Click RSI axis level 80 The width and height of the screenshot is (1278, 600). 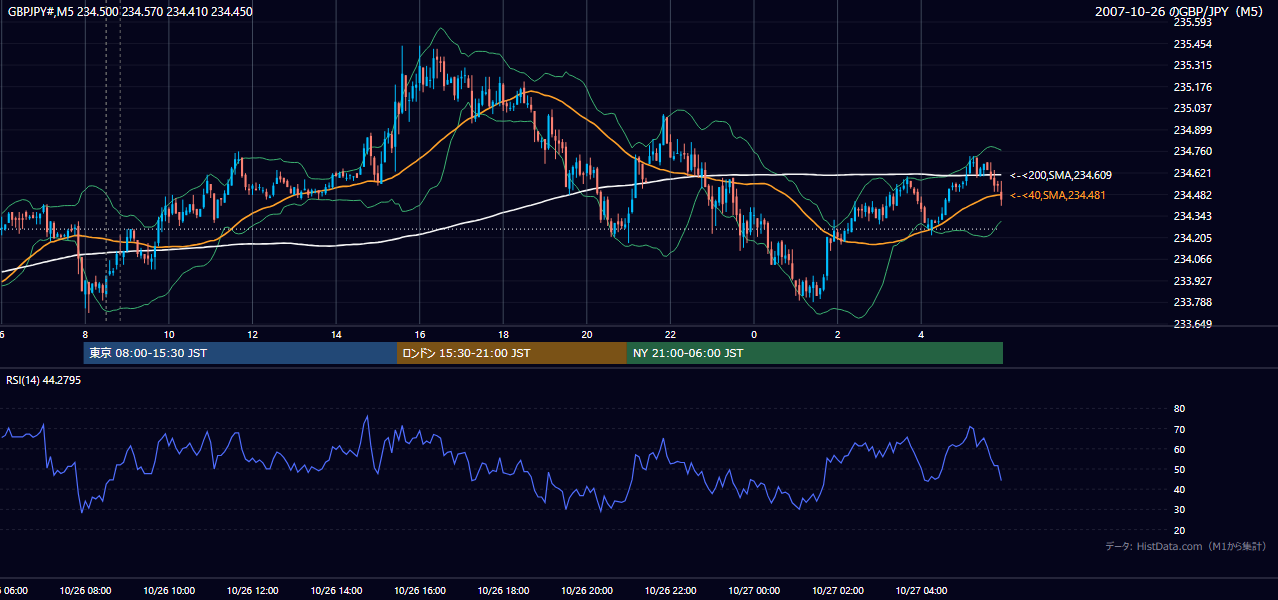[x=1179, y=409]
